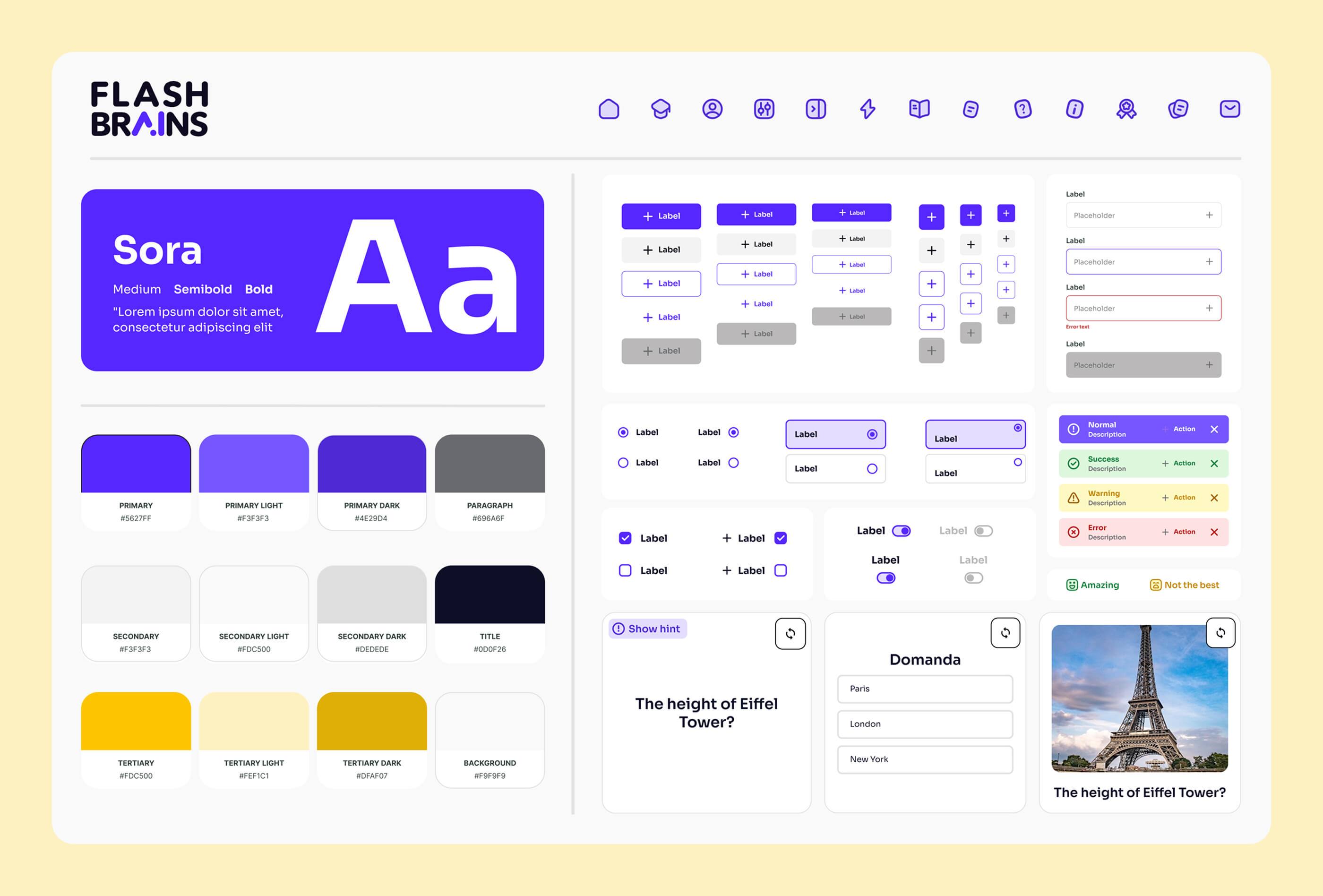1323x896 pixels.
Task: Click rotate icon on the Eiffel photo card
Action: [x=1220, y=632]
